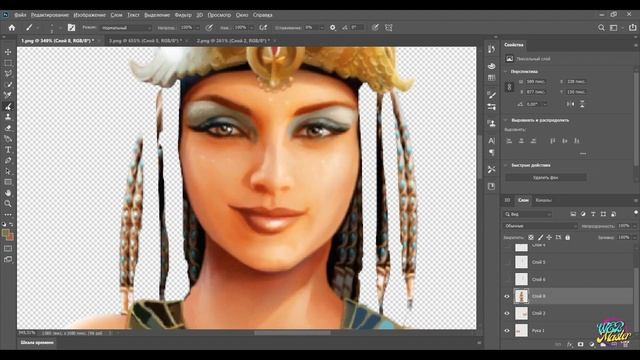
Task: Switch to the Каналы tab
Action: click(543, 200)
